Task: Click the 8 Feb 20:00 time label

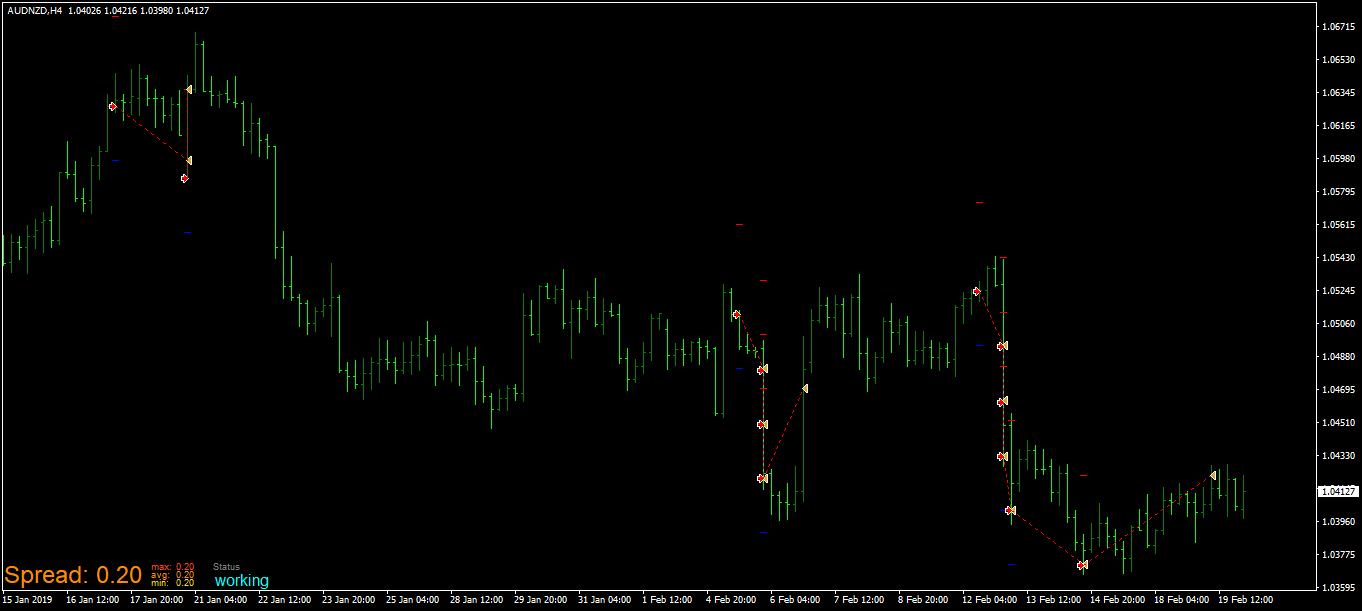Action: [x=924, y=600]
